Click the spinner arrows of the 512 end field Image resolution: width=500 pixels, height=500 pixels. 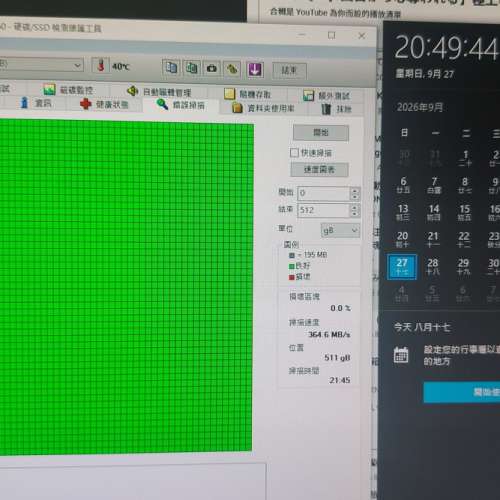click(355, 210)
